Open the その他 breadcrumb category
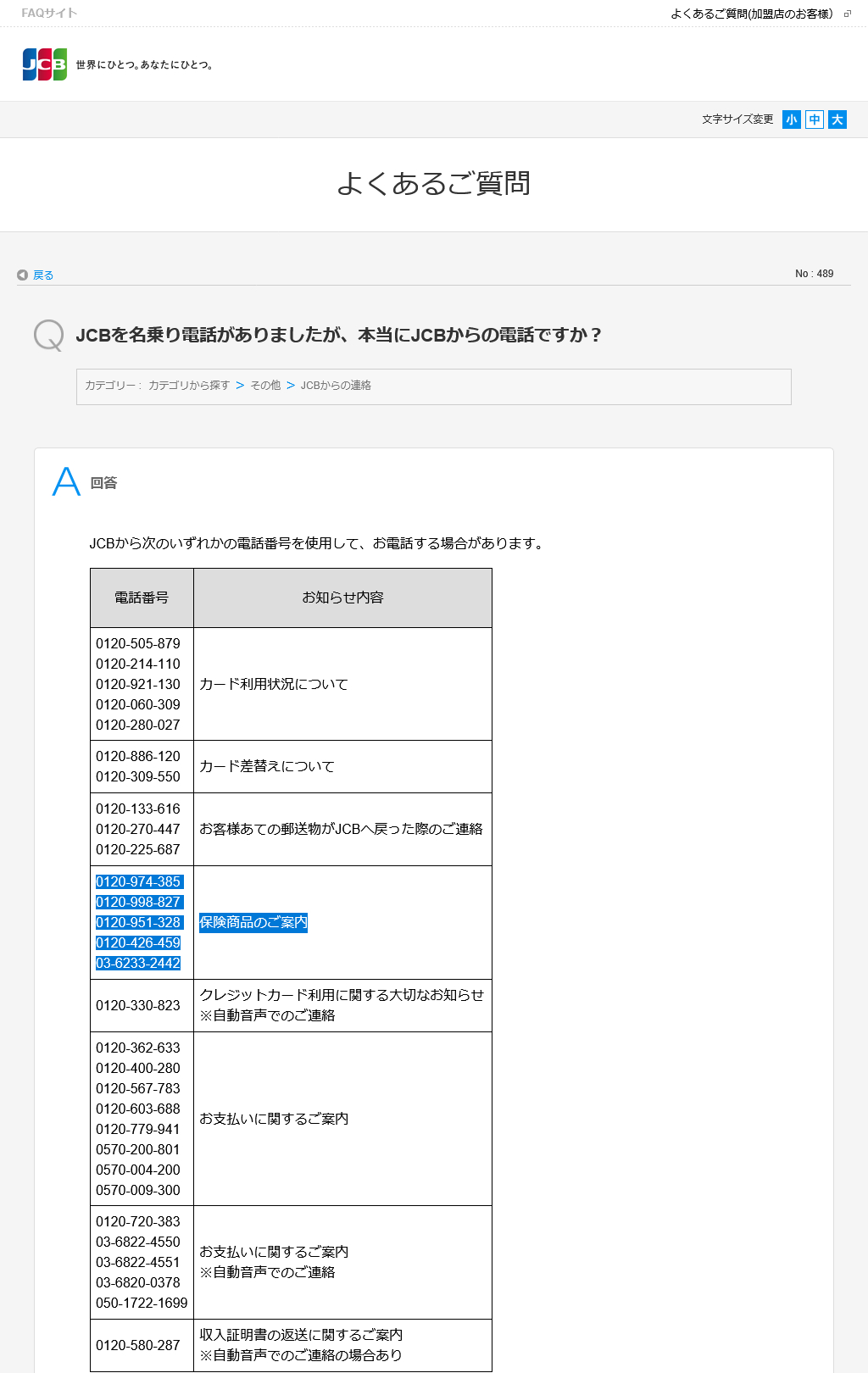The width and height of the screenshot is (868, 1373). pyautogui.click(x=265, y=386)
